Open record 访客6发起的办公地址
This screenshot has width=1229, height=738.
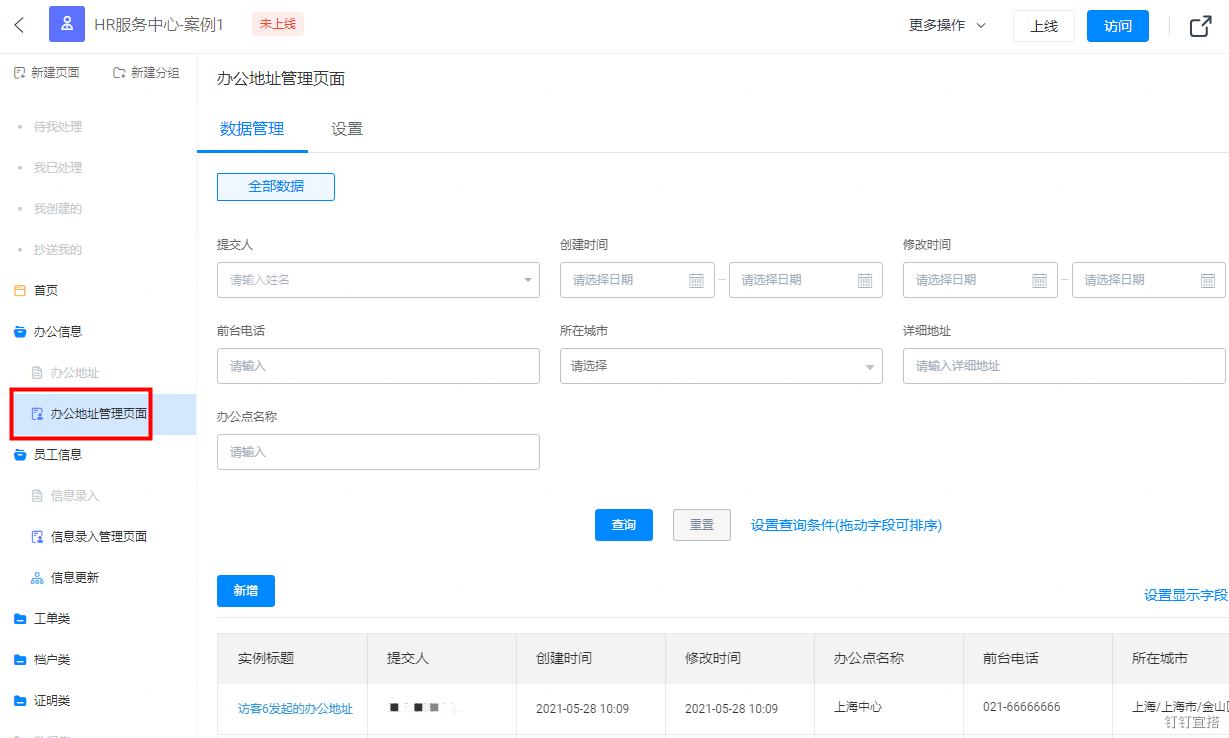pyautogui.click(x=295, y=708)
